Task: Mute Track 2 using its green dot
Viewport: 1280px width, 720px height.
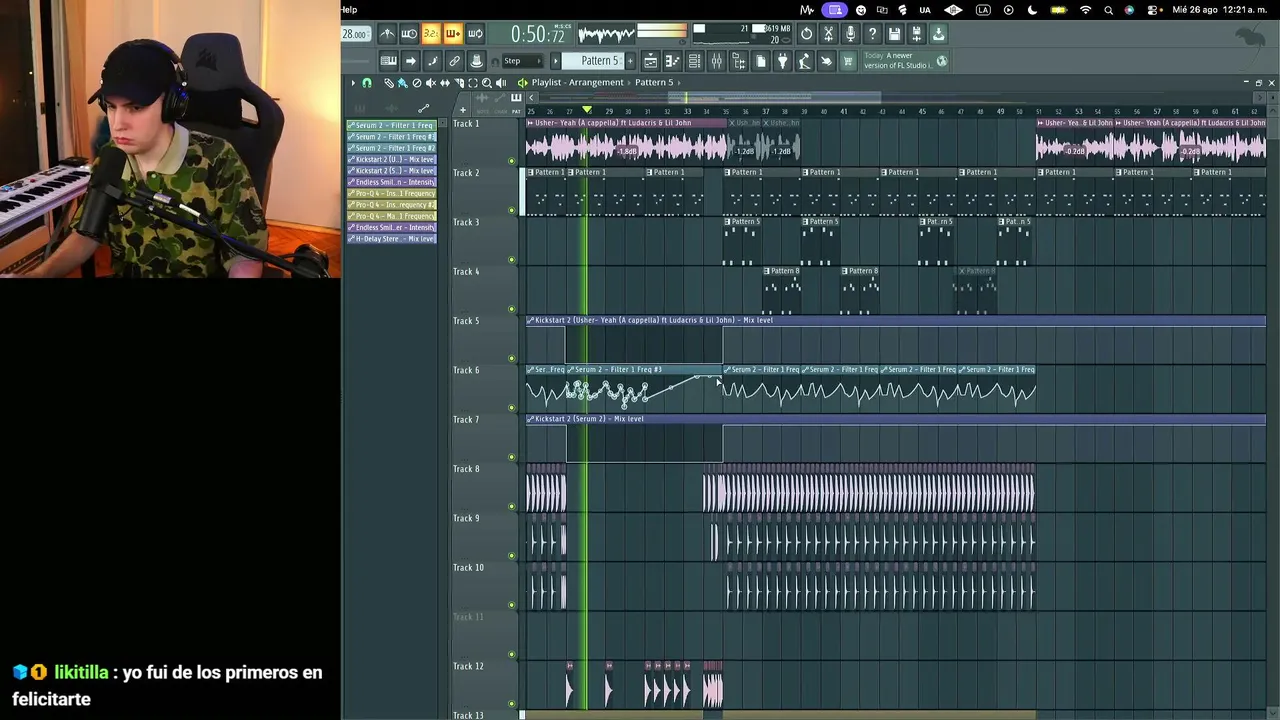Action: 512,210
